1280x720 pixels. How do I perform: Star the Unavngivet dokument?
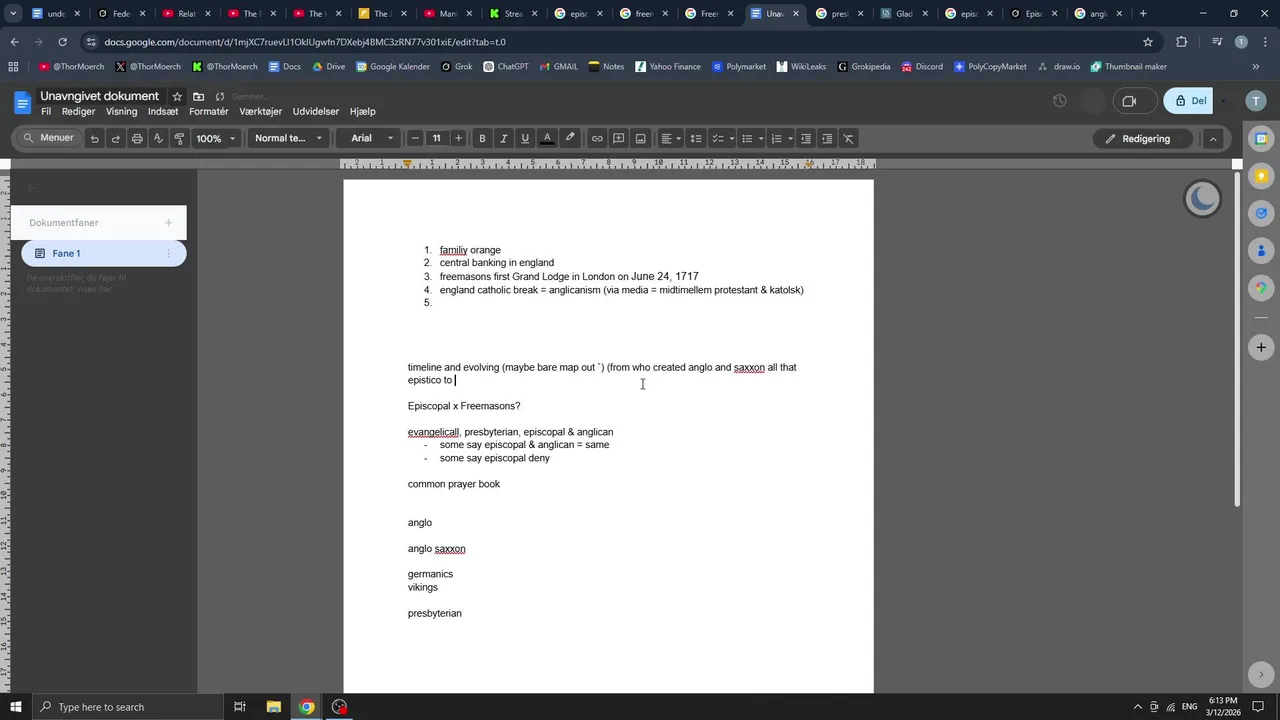[177, 96]
